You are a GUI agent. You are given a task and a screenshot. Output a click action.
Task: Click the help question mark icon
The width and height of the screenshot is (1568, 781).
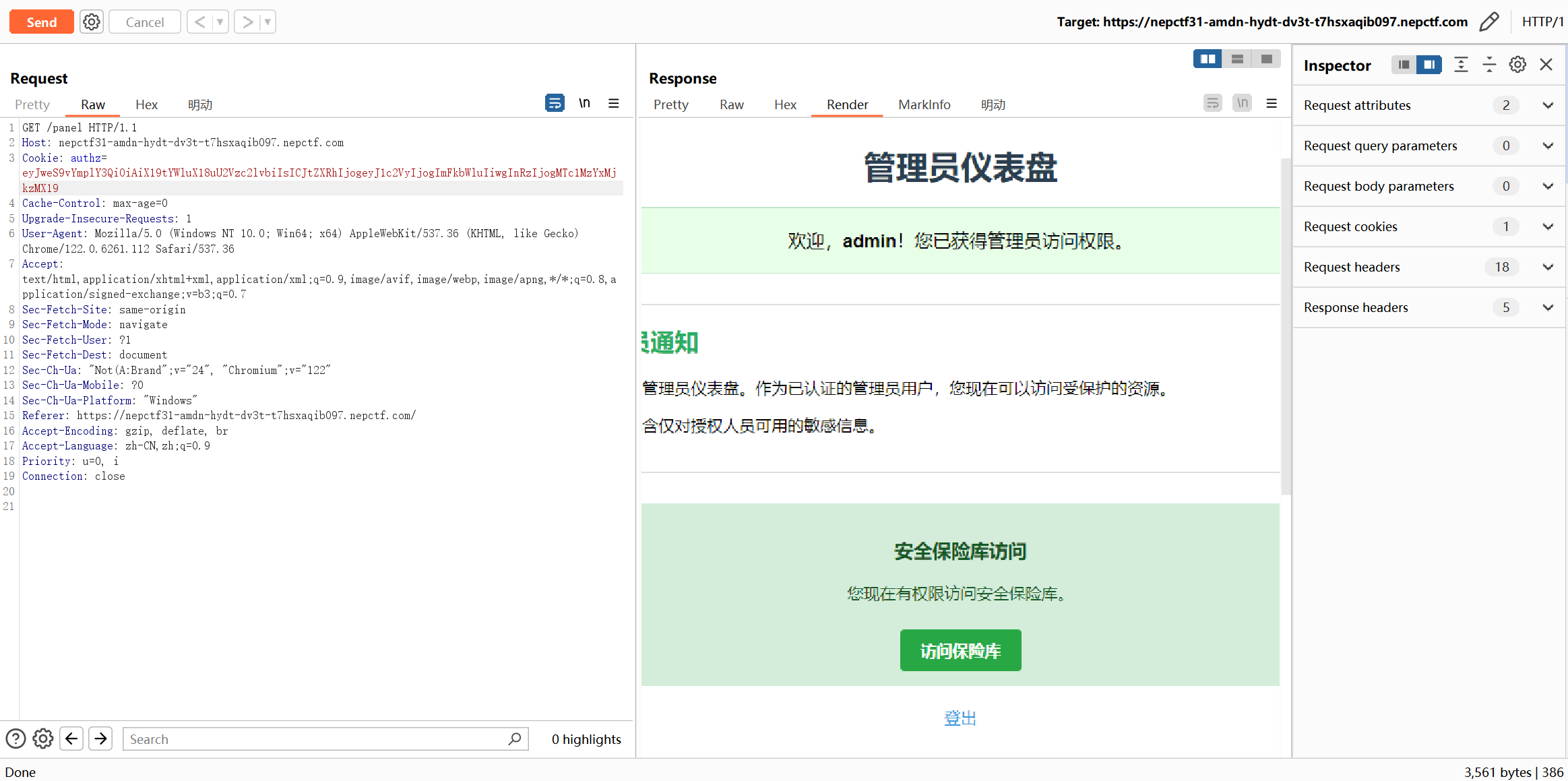(15, 739)
